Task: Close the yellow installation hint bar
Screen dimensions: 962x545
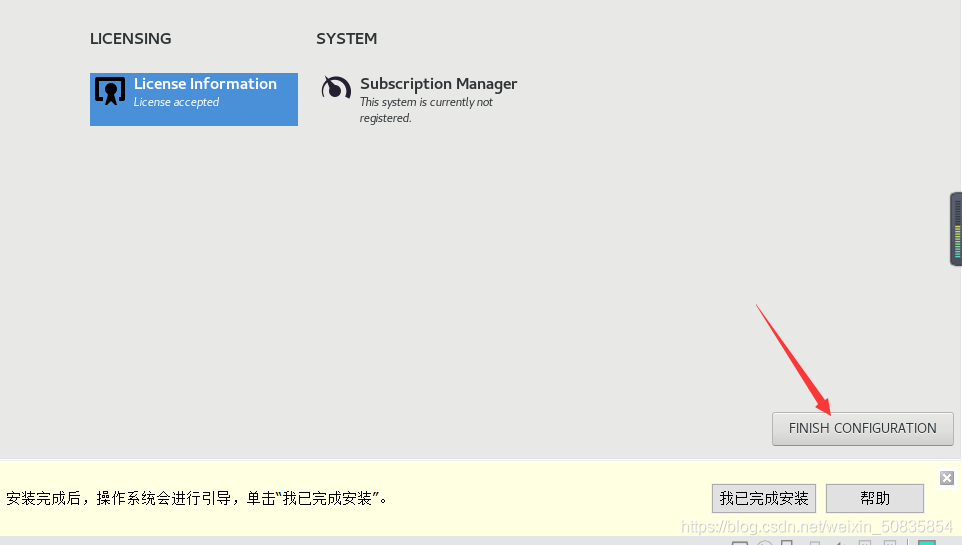Action: click(947, 478)
